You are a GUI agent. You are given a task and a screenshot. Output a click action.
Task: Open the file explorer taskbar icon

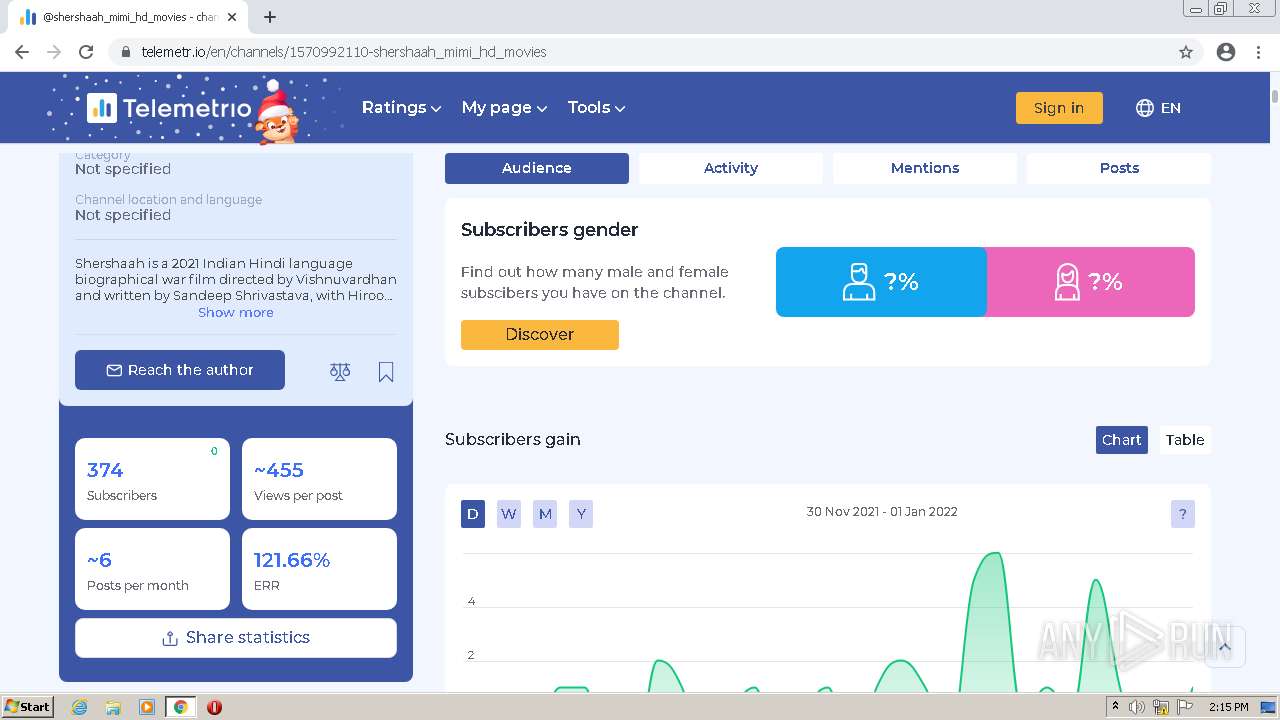click(113, 707)
